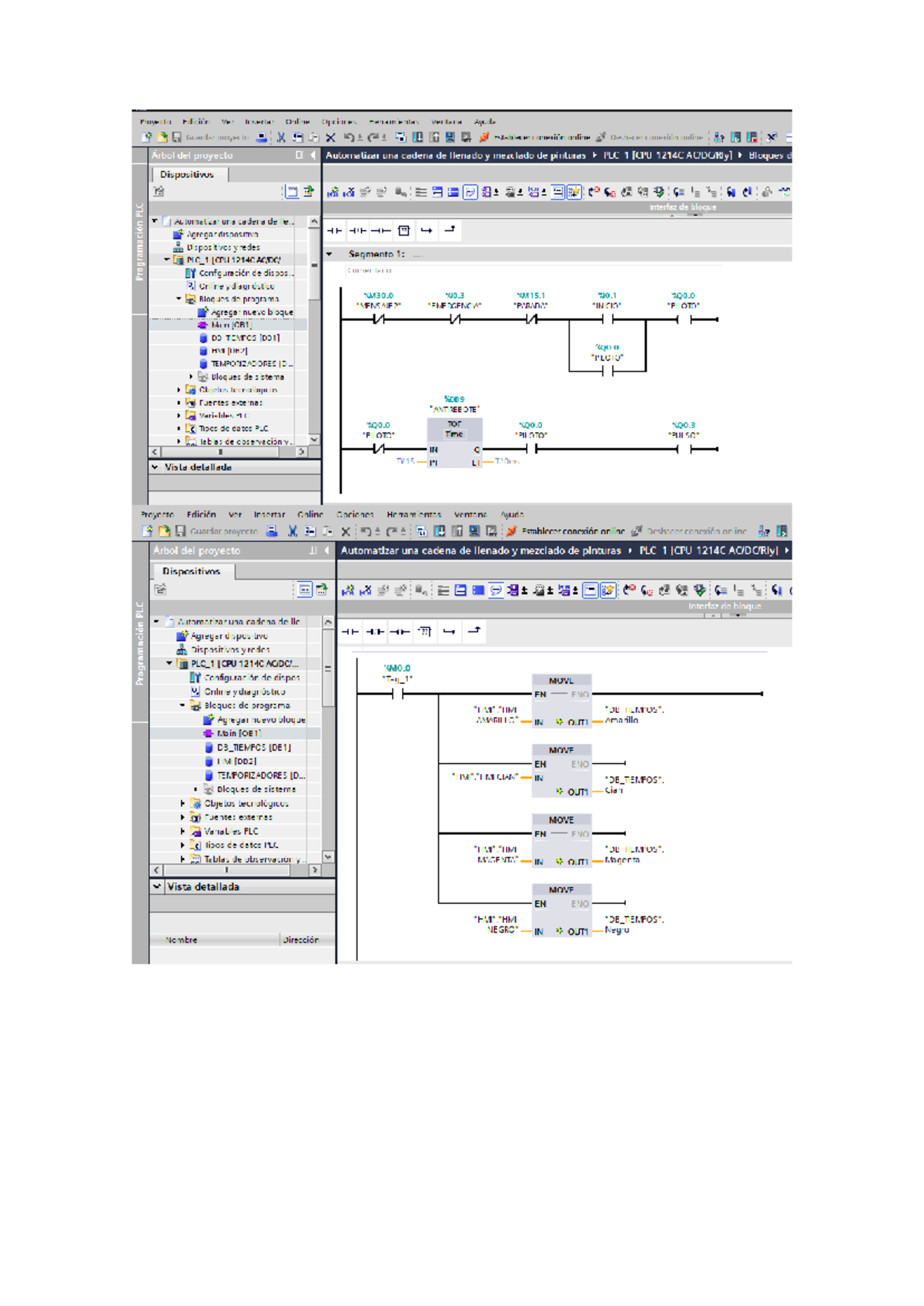This screenshot has height=1306, width=924.
Task: Click the empty box instruction icon in bottom editor
Action: [x=424, y=631]
